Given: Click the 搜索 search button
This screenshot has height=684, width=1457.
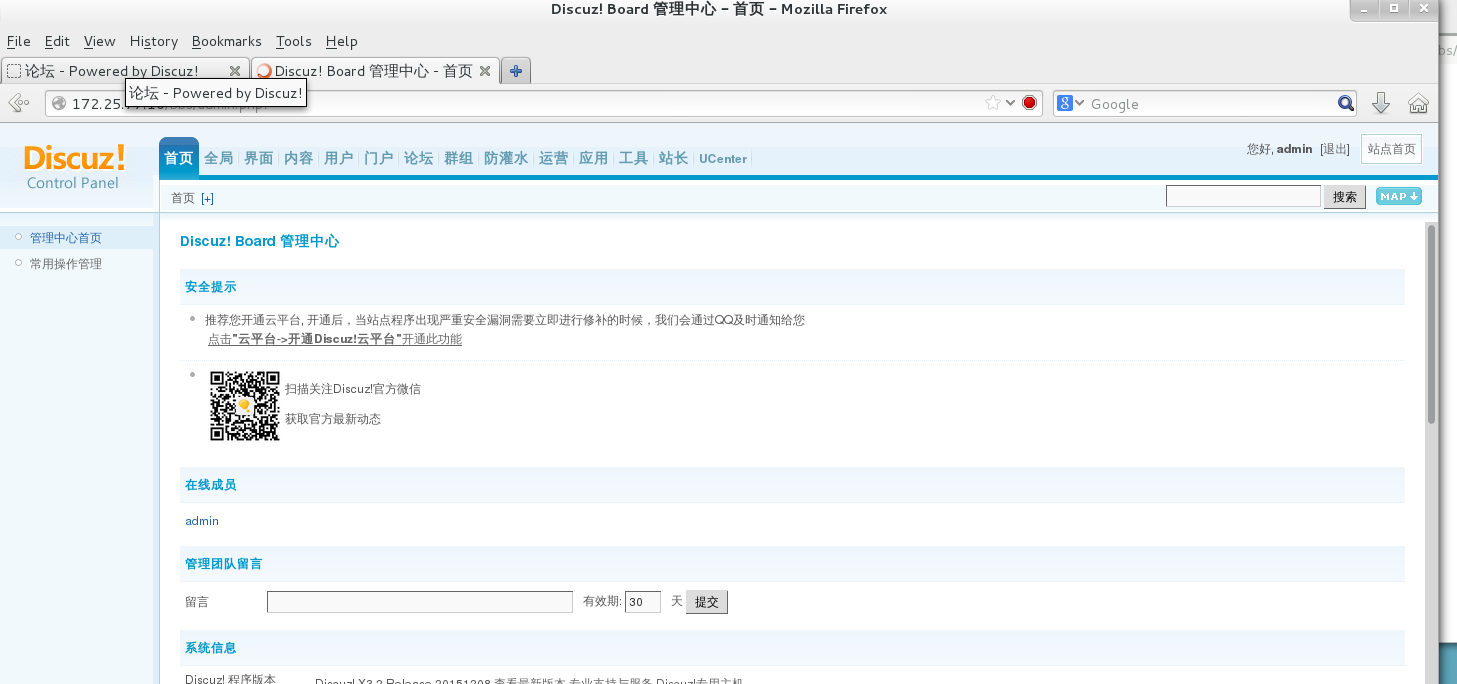Looking at the screenshot, I should click(x=1345, y=197).
